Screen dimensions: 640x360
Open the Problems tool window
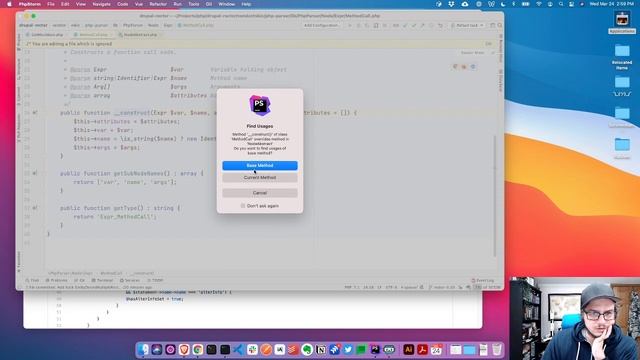pos(56,280)
